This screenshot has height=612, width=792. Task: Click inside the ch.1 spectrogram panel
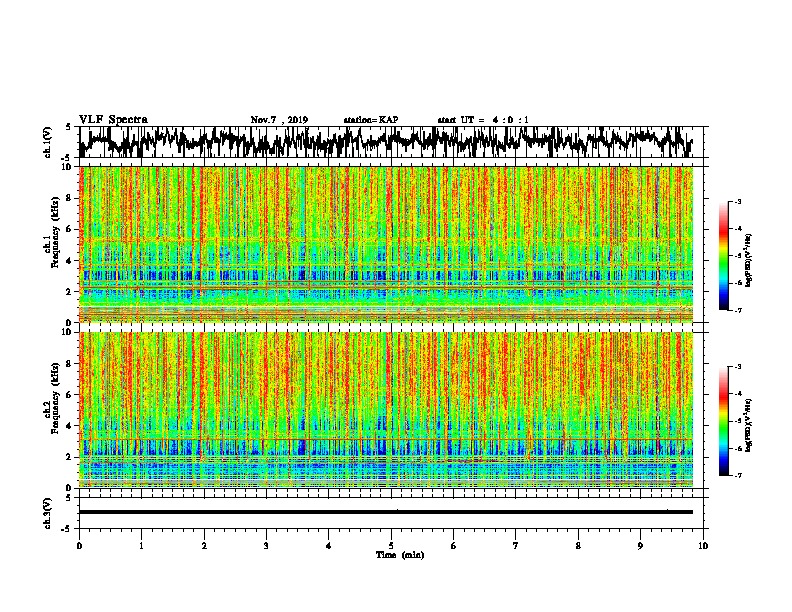coord(386,244)
